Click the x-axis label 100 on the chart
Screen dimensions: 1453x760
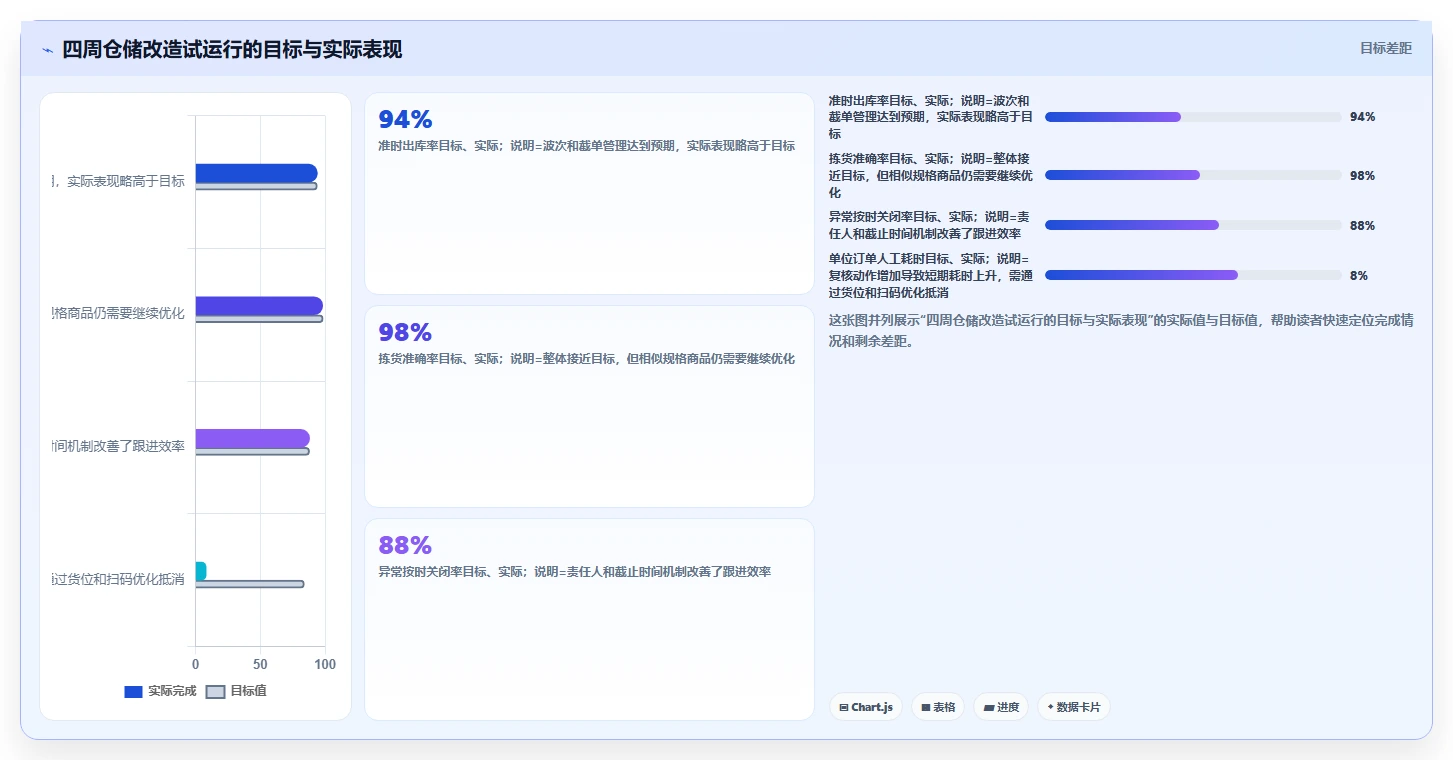(x=325, y=664)
